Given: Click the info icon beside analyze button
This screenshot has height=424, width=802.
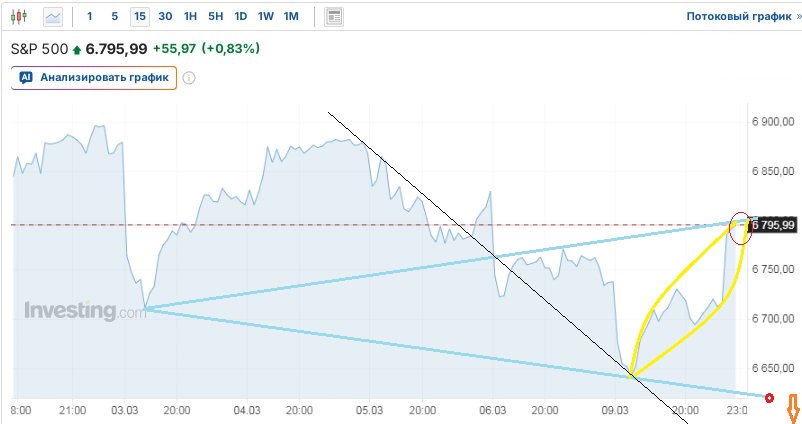Looking at the screenshot, I should pos(189,78).
